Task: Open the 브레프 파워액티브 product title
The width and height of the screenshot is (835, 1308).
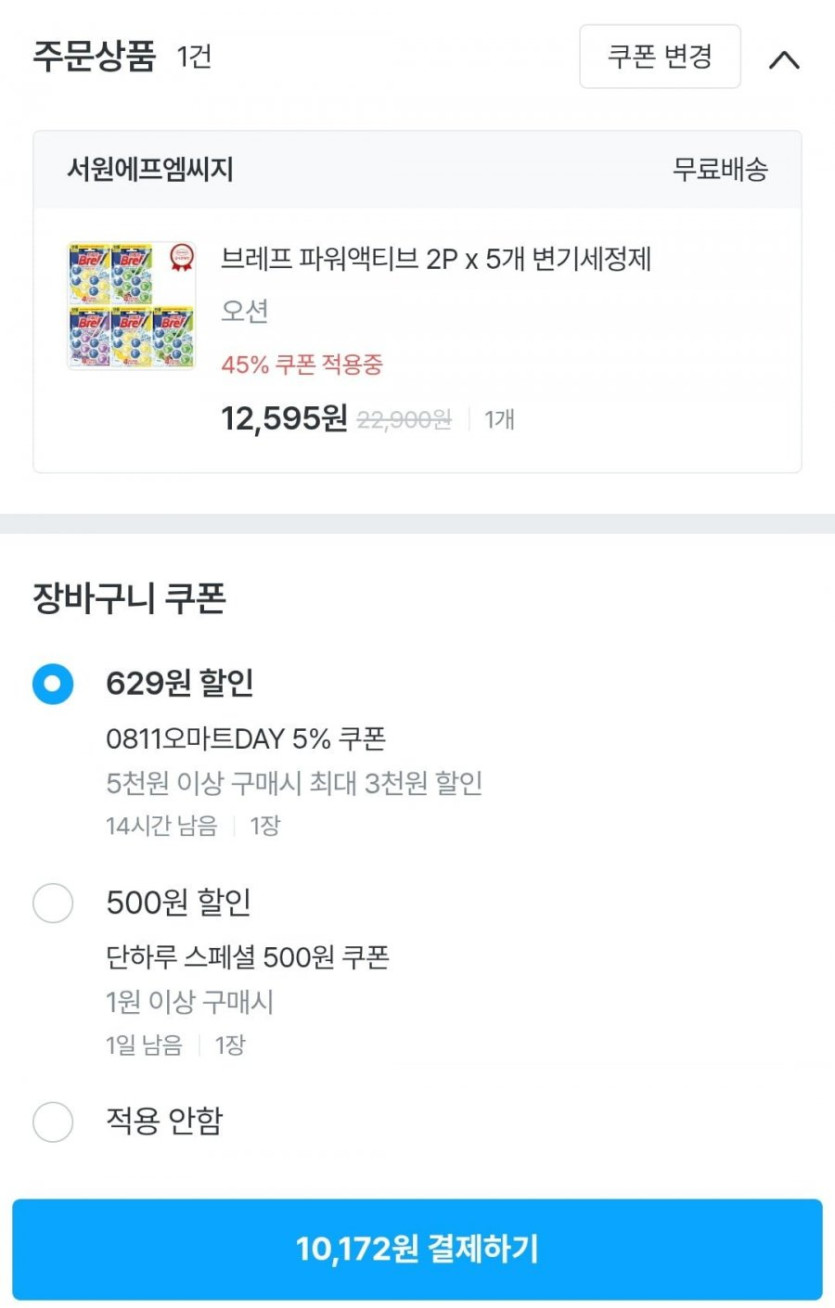Action: point(436,260)
